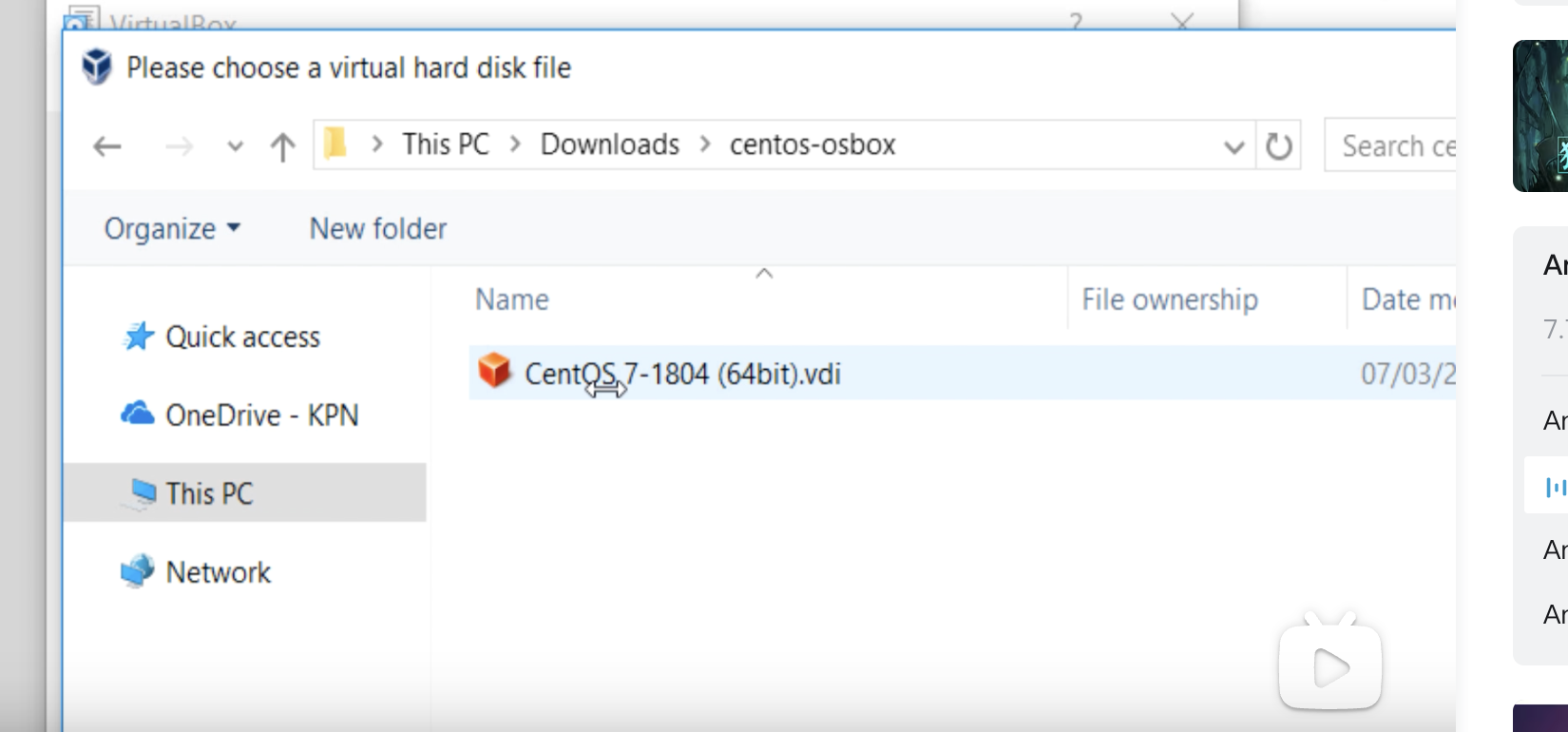Click New folder button
This screenshot has height=732, width=1568.
[x=378, y=229]
